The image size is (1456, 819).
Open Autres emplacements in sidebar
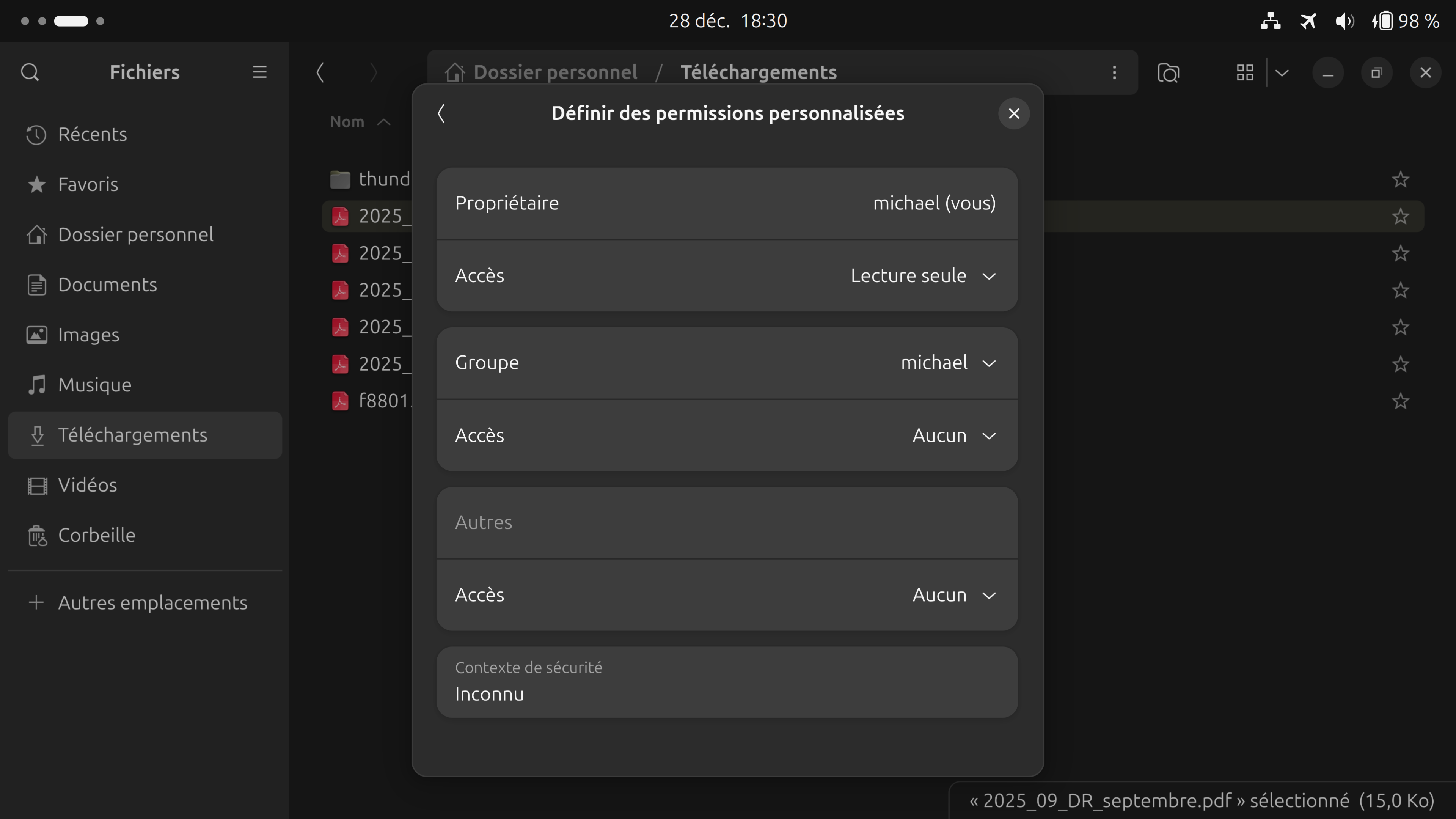click(x=152, y=602)
